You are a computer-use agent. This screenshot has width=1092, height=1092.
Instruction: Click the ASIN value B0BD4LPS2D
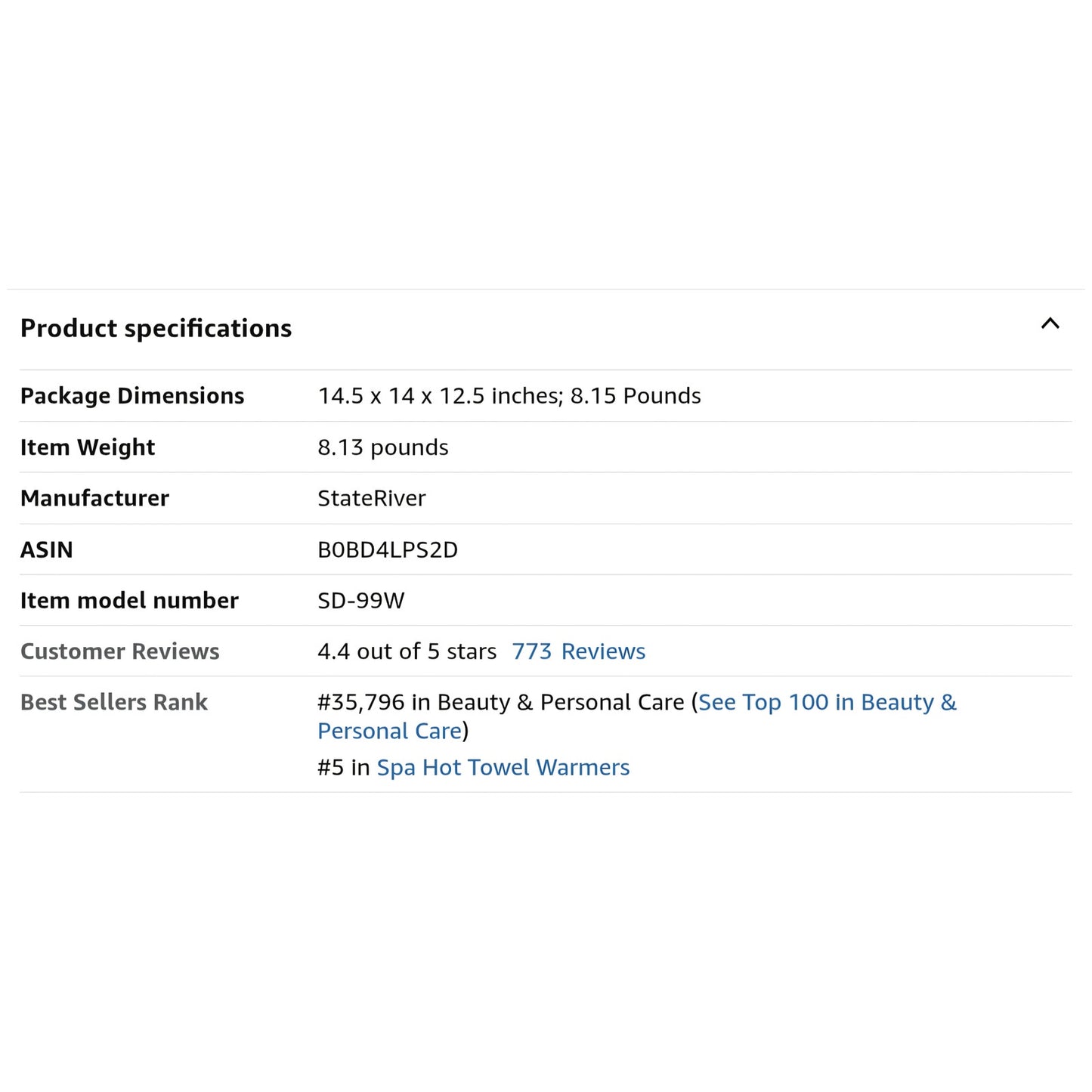click(387, 549)
